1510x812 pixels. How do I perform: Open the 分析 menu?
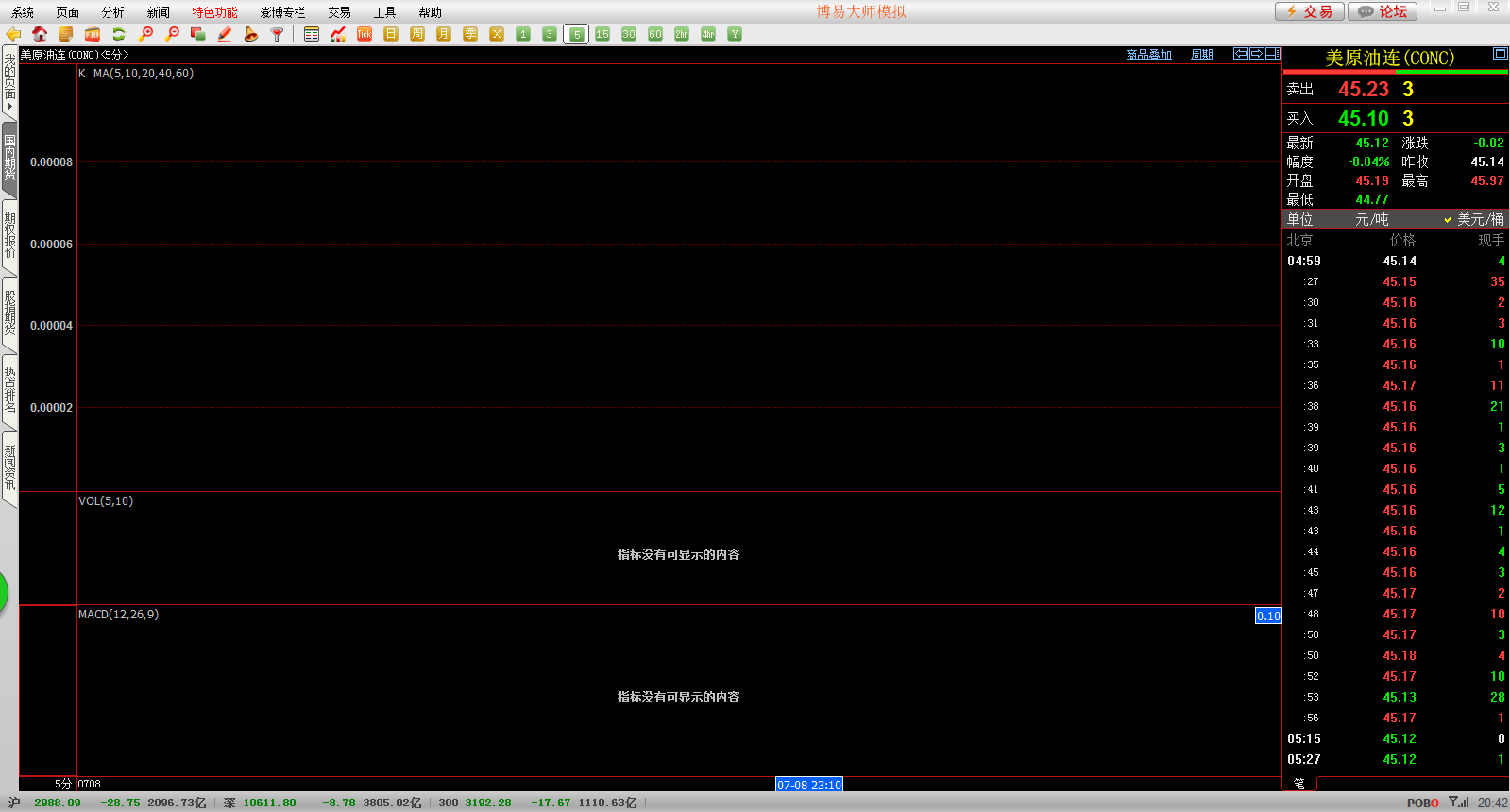pyautogui.click(x=112, y=12)
